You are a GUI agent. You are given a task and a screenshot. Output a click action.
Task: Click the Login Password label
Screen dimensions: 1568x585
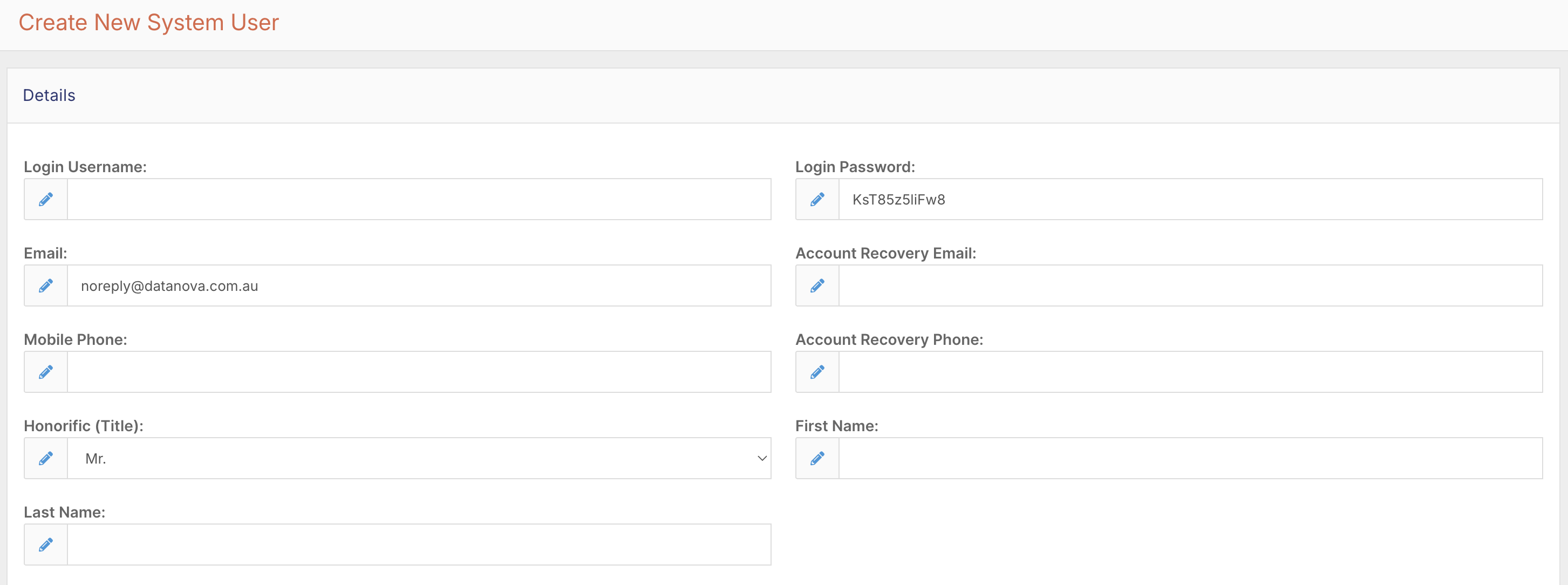(x=855, y=167)
